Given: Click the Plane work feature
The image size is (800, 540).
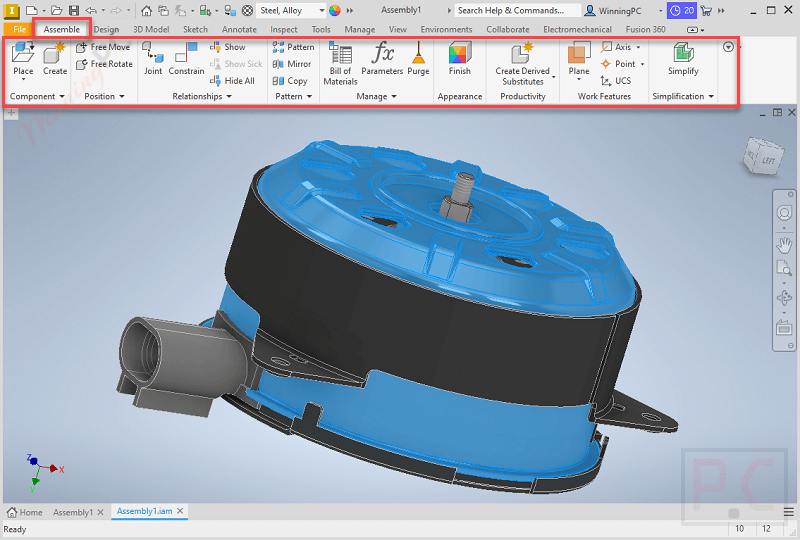Looking at the screenshot, I should pos(579,61).
